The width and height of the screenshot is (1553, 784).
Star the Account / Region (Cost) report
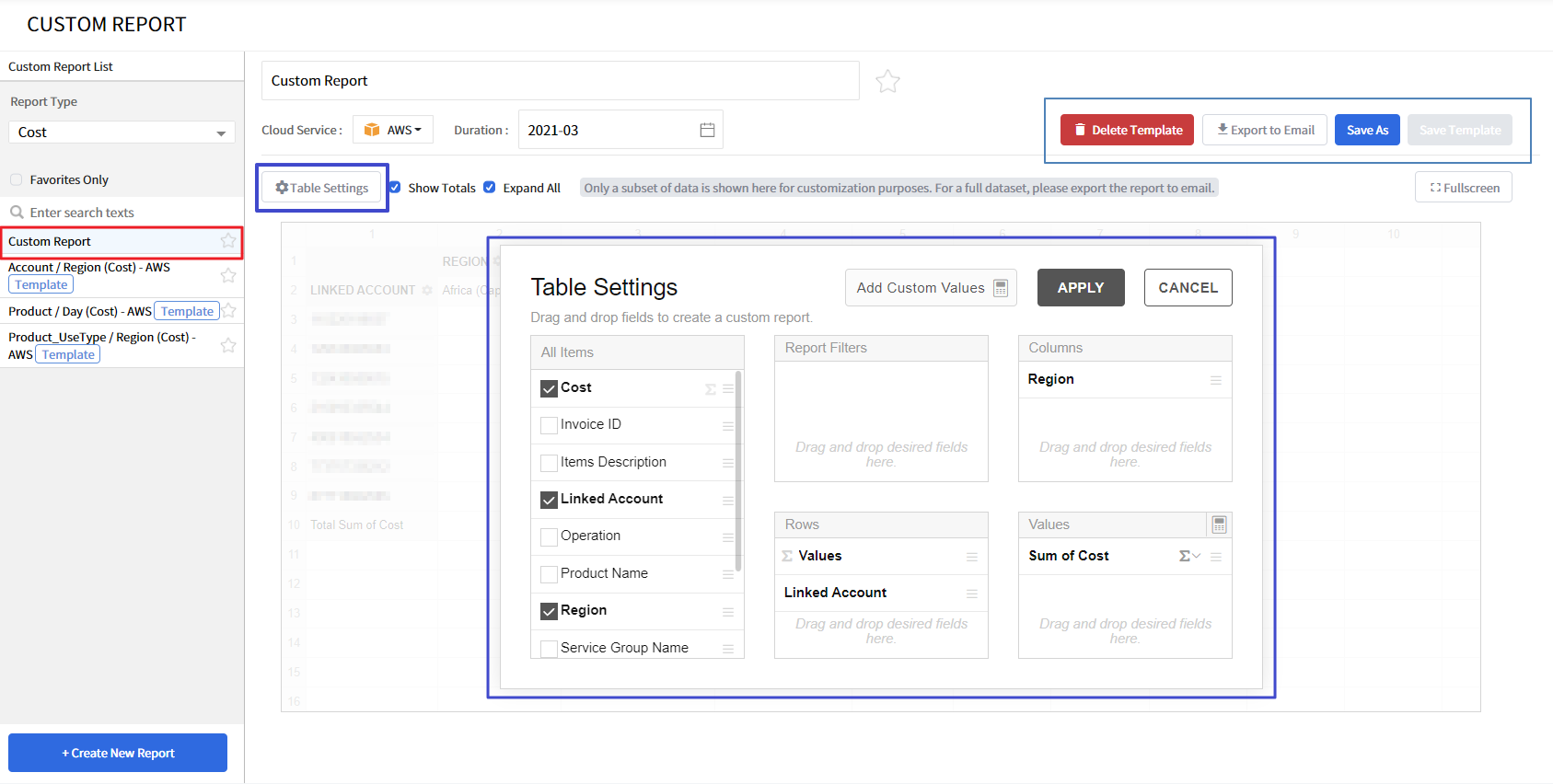click(228, 275)
